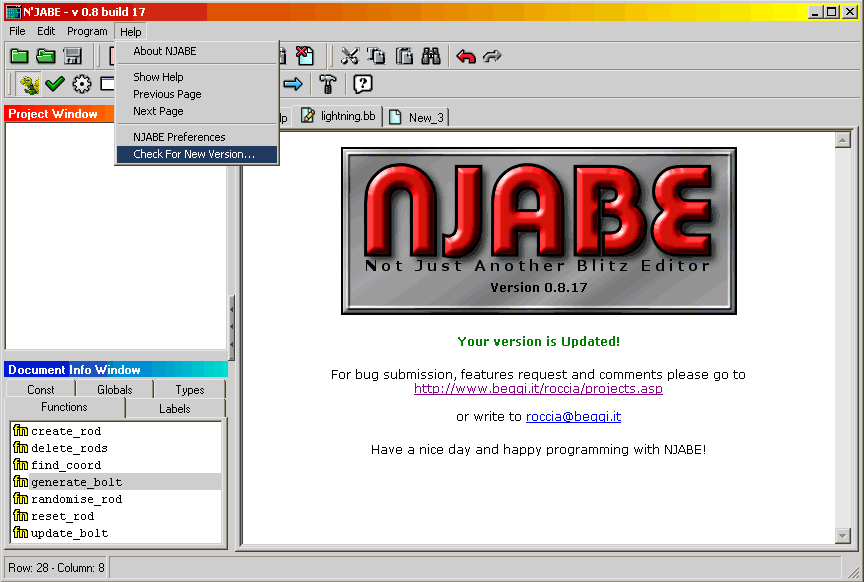864x582 pixels.
Task: Click the Row 28 Column 8 status text
Action: pyautogui.click(x=56, y=568)
